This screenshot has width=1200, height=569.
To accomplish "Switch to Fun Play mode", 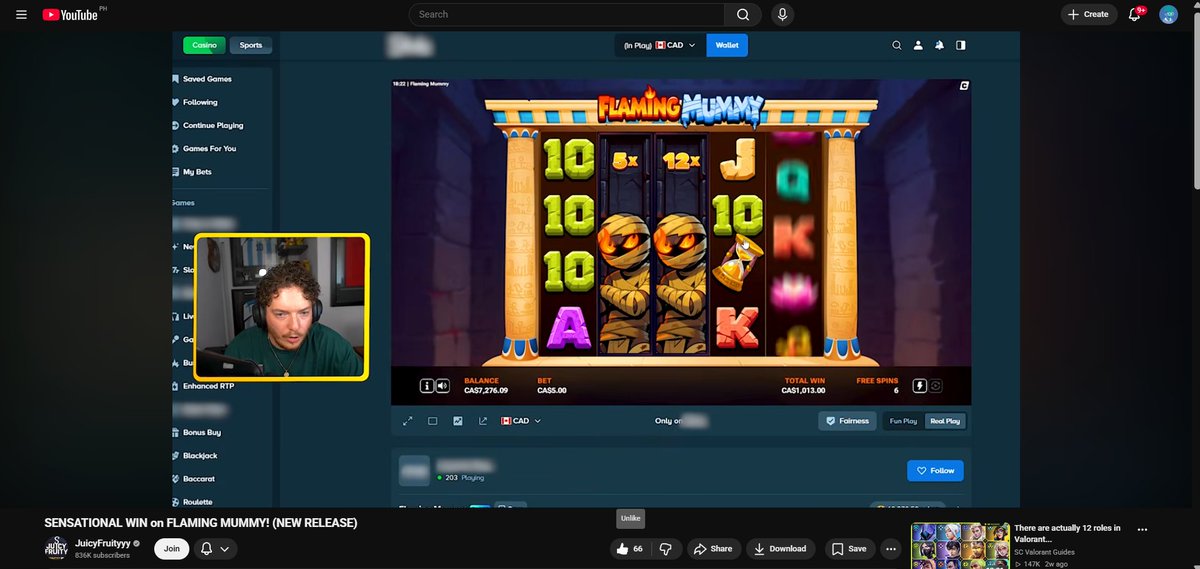I will (903, 421).
